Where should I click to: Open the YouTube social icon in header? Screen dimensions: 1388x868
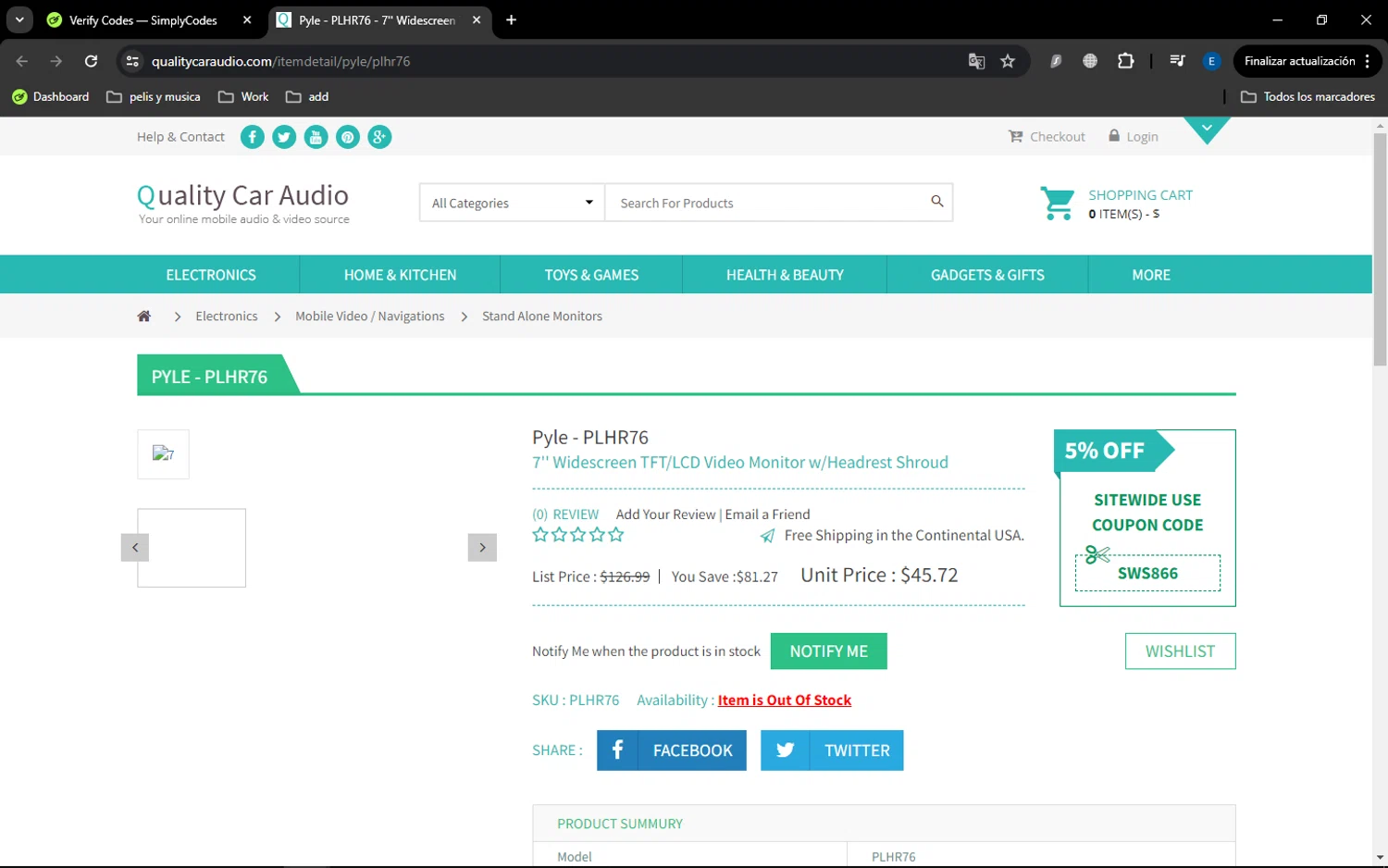pyautogui.click(x=316, y=137)
